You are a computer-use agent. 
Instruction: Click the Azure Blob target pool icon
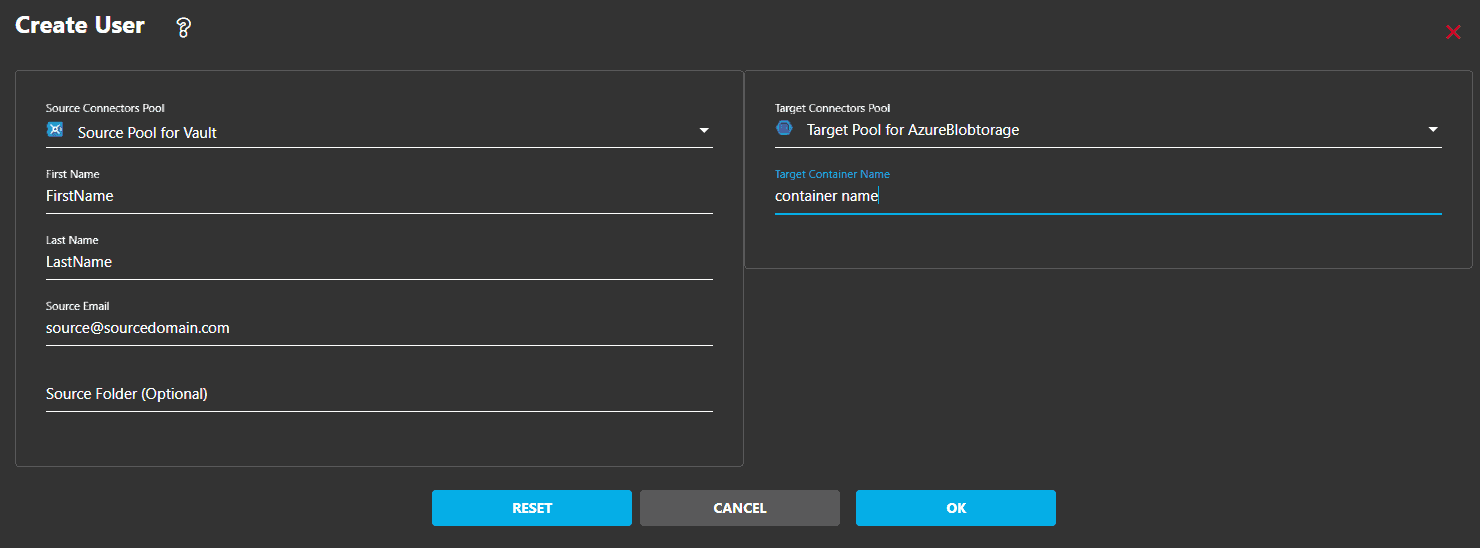point(784,128)
